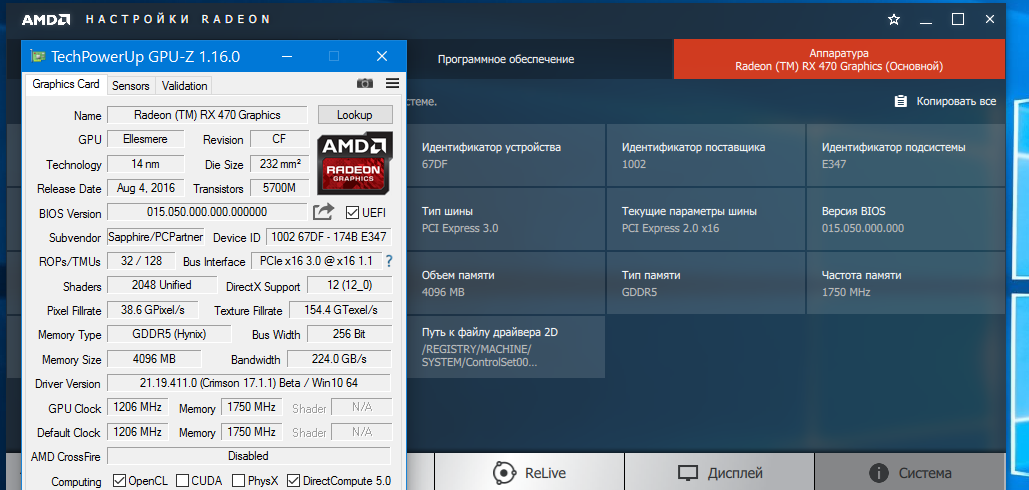The image size is (1029, 490).
Task: Click the Bus Interface question mark
Action: [x=389, y=261]
